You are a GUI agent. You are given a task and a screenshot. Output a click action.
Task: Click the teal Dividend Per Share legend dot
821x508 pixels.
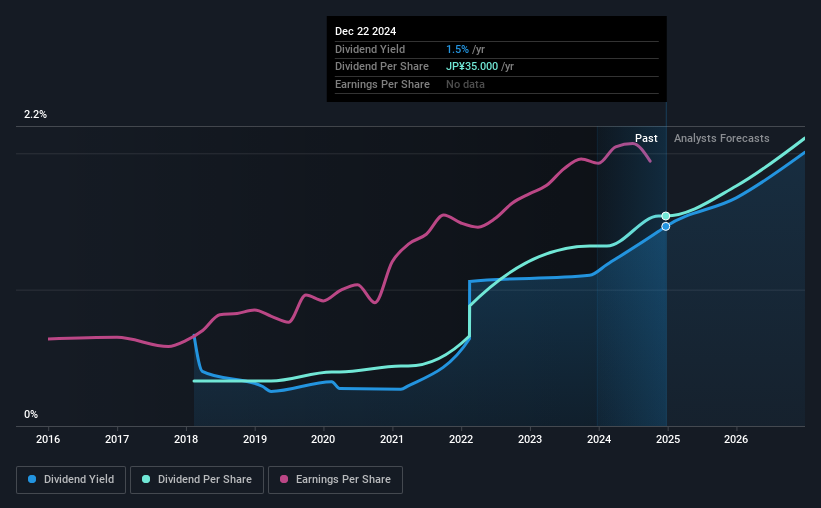tap(146, 479)
